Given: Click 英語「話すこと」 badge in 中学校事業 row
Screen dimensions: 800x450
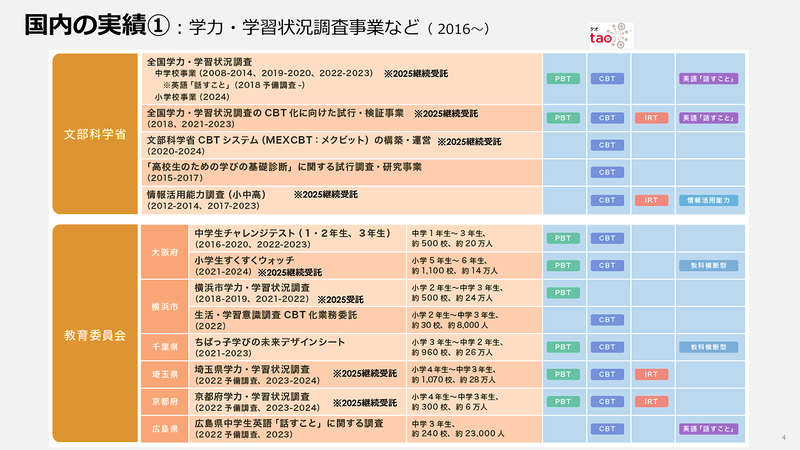Looking at the screenshot, I should 708,79.
